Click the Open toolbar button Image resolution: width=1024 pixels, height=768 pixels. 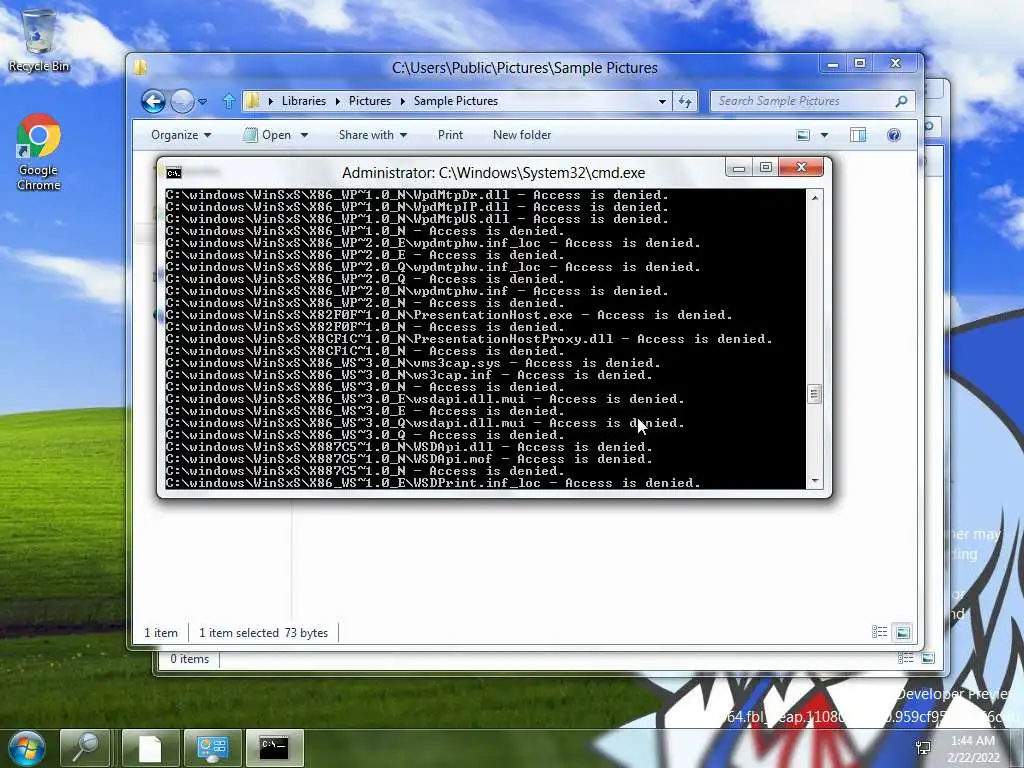[268, 135]
